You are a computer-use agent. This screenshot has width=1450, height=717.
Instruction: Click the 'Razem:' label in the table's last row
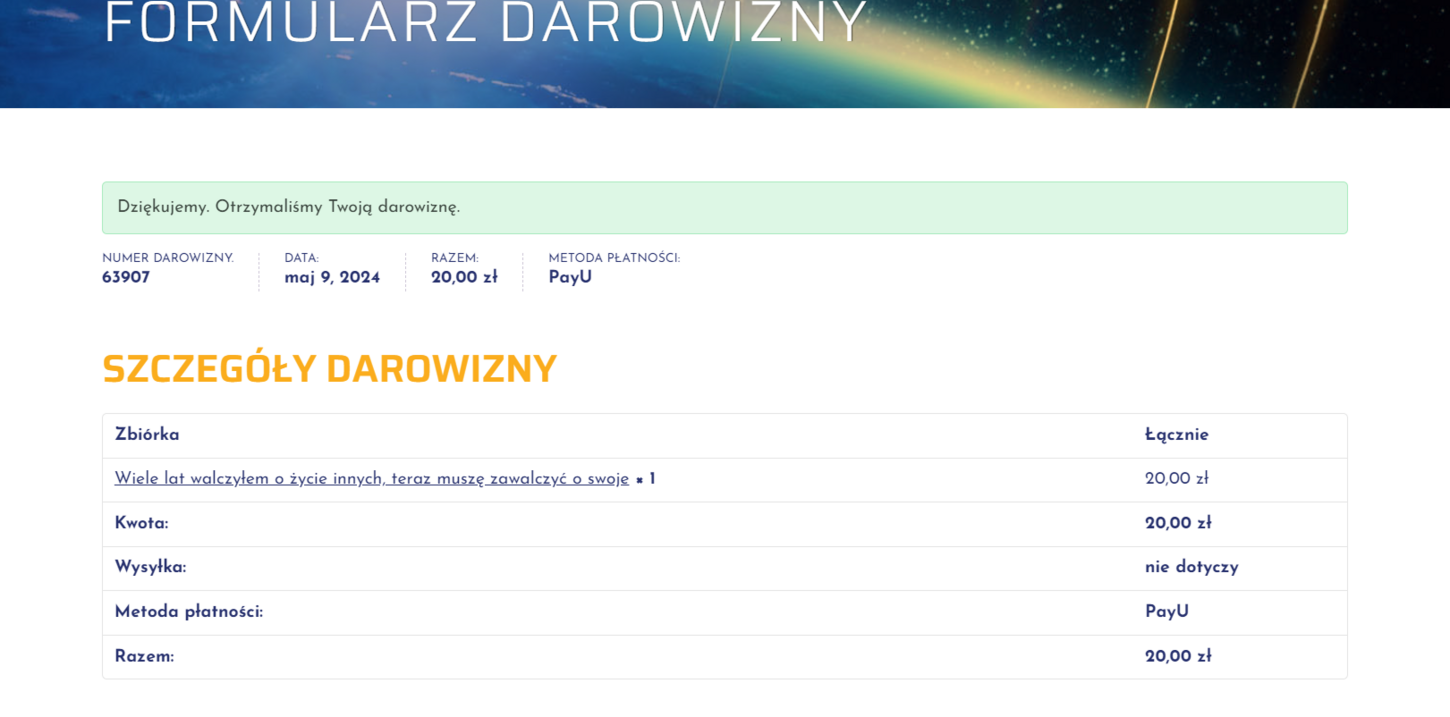coord(144,657)
